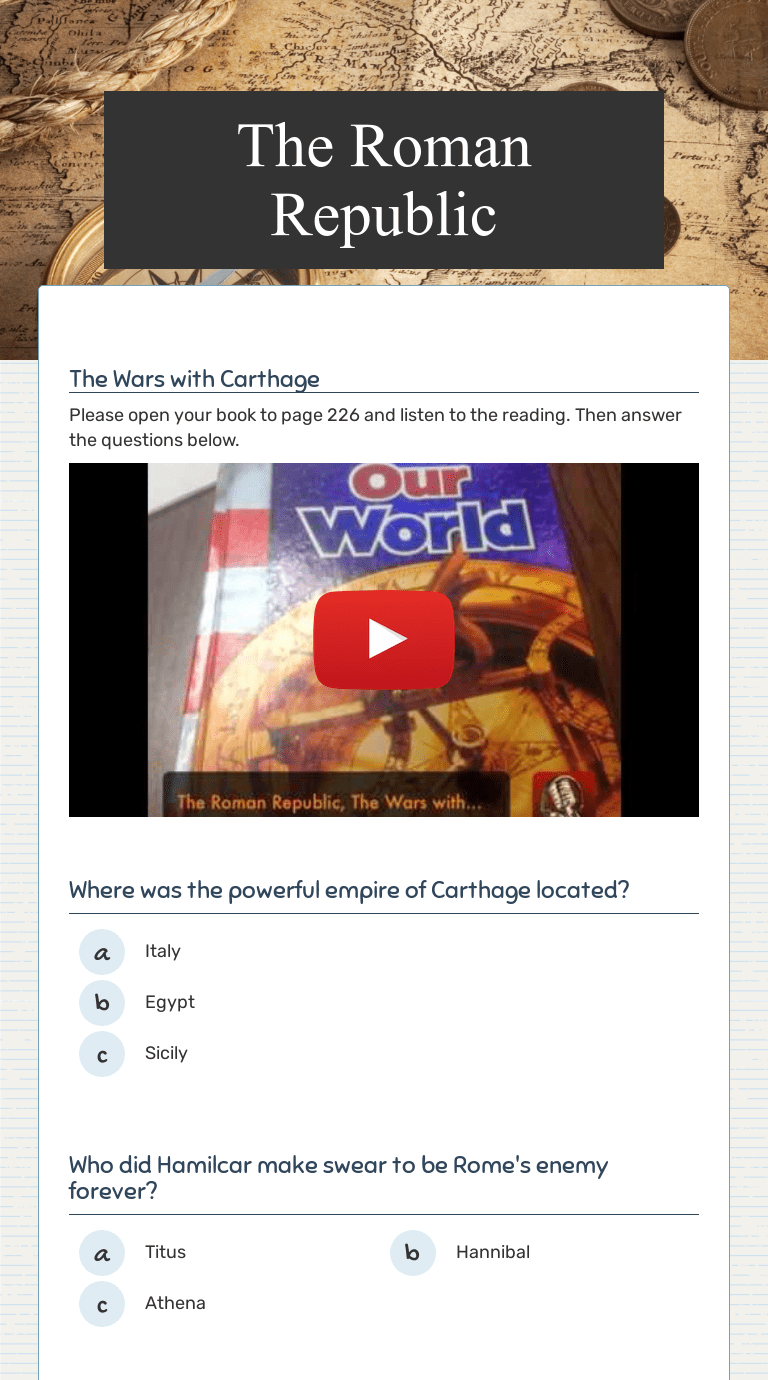The height and width of the screenshot is (1380, 768).
Task: Choose circle a for Titus
Action: click(x=102, y=1253)
